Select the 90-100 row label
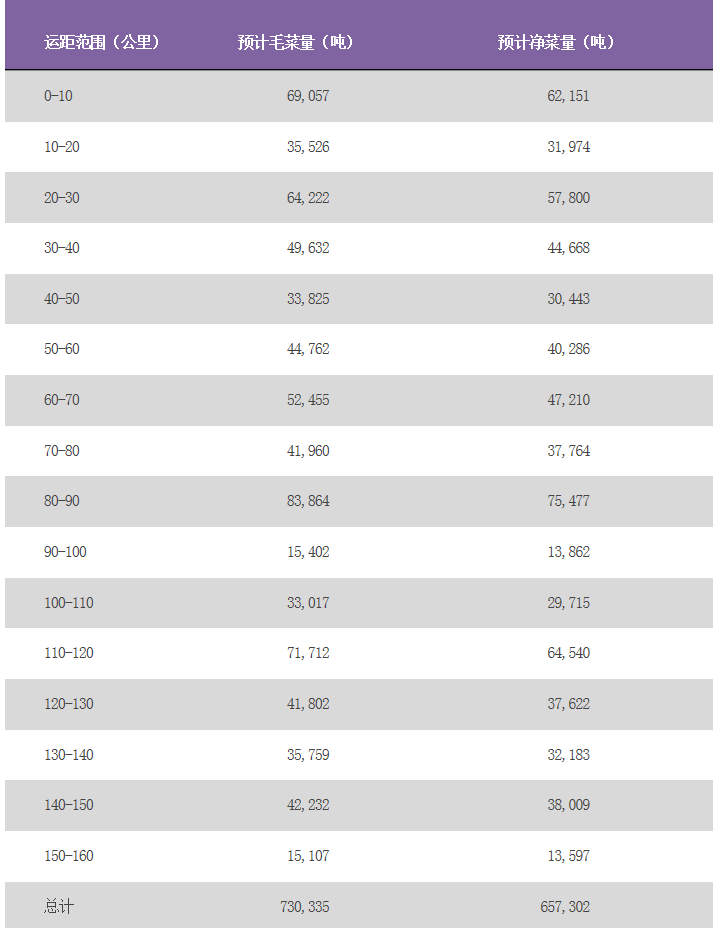Image resolution: width=719 pixels, height=928 pixels. (x=65, y=552)
